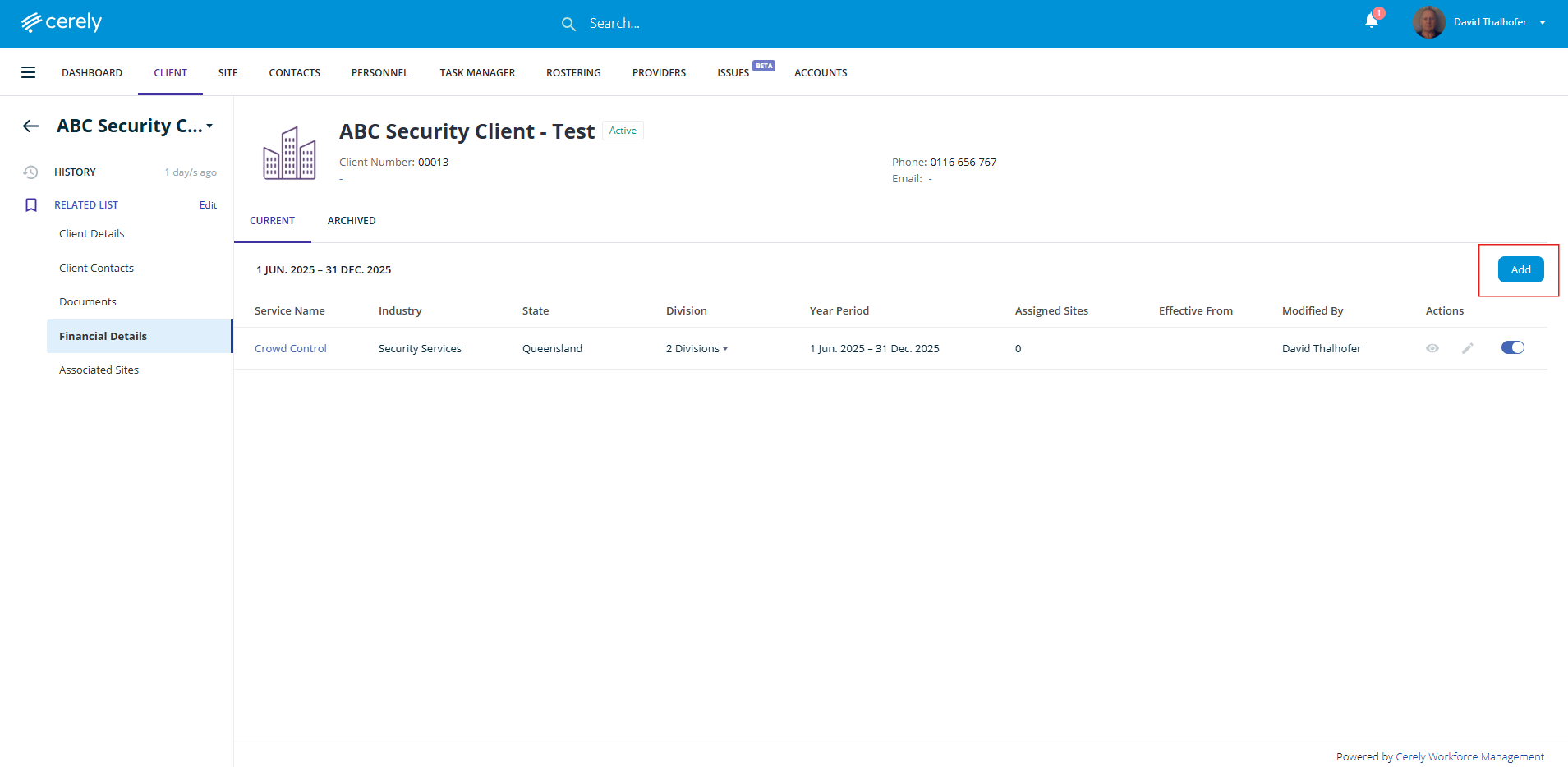The height and width of the screenshot is (767, 1568).
Task: Go to the Contacts menu
Action: coord(295,72)
